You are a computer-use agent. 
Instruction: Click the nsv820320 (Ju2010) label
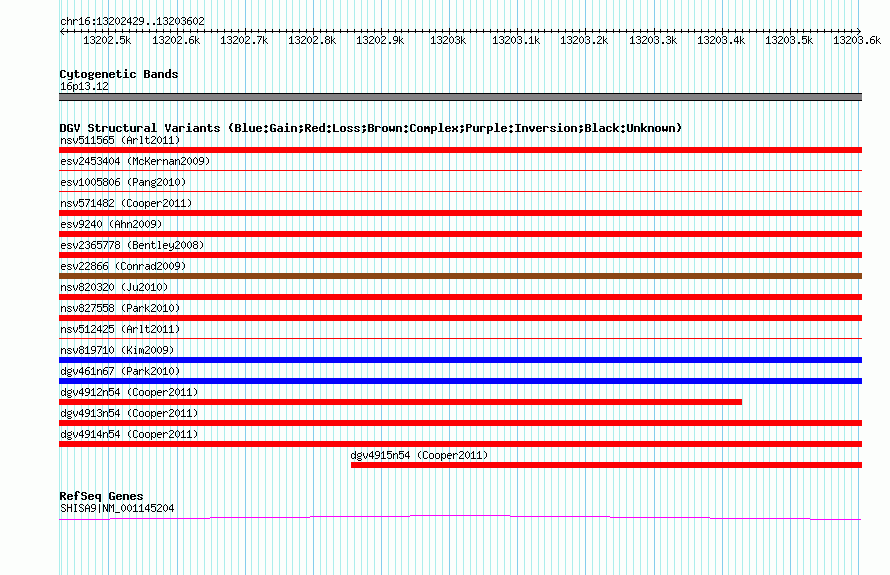[114, 287]
